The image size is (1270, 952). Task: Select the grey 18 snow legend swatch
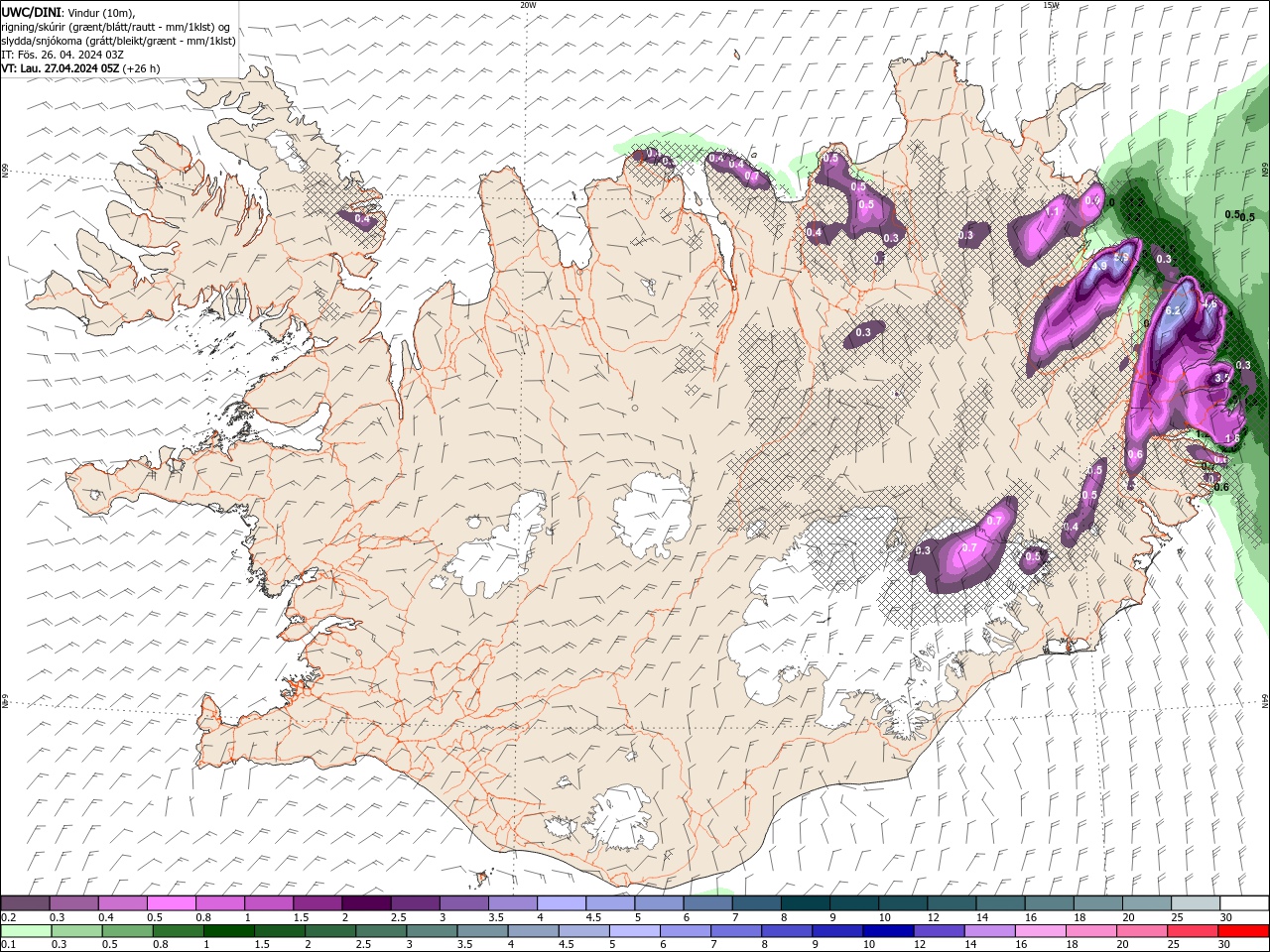(x=1096, y=903)
